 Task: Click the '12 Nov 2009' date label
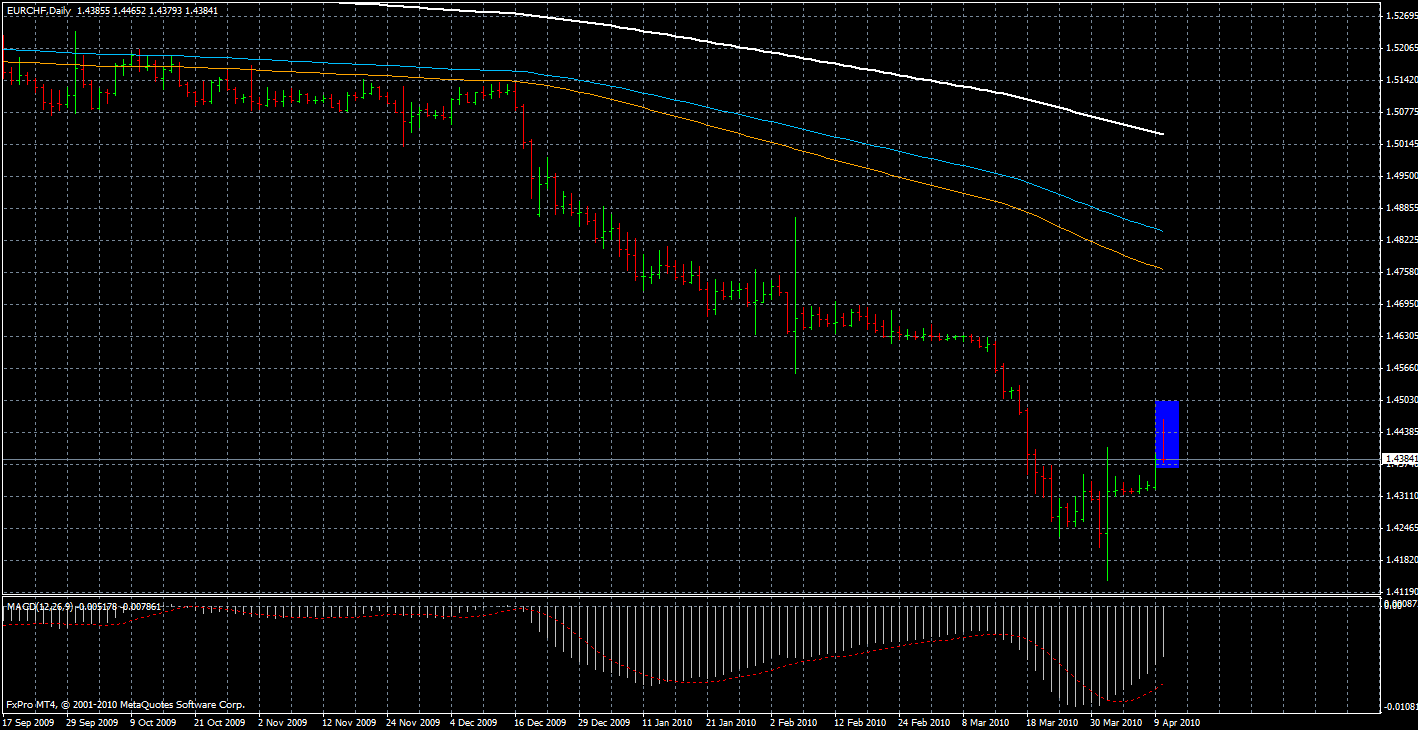coord(350,722)
